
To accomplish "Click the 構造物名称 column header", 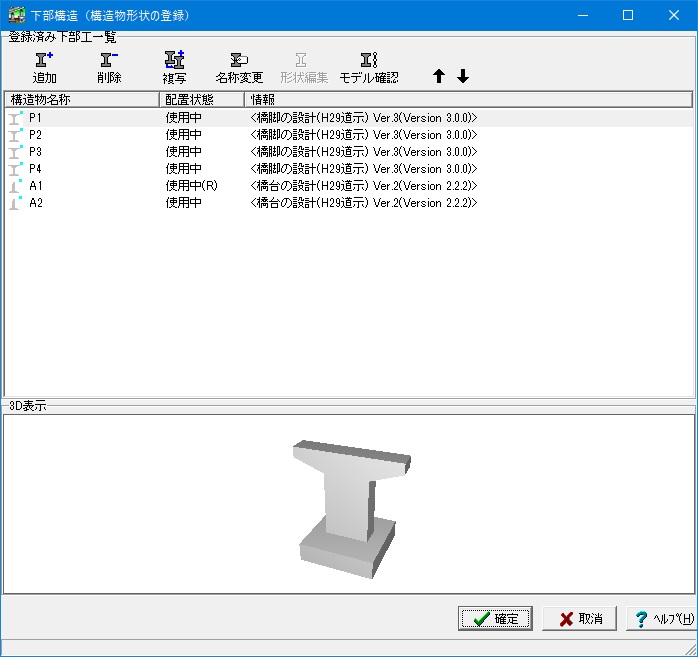I will (82, 99).
